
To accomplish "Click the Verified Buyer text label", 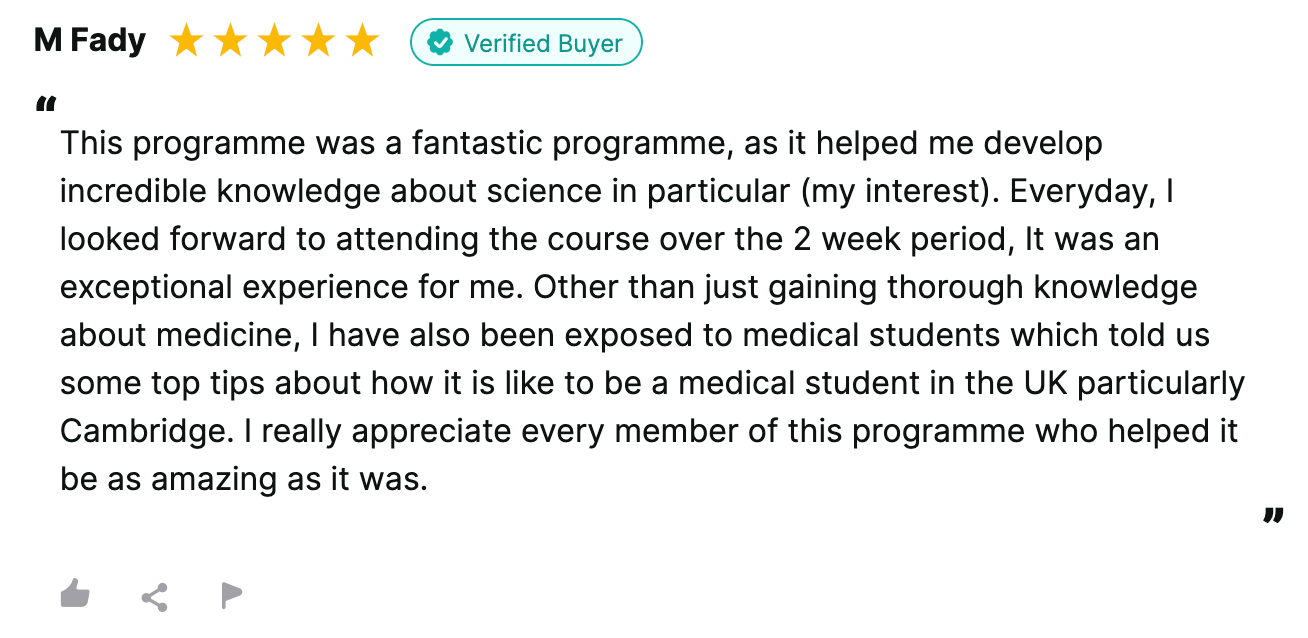I will point(543,44).
